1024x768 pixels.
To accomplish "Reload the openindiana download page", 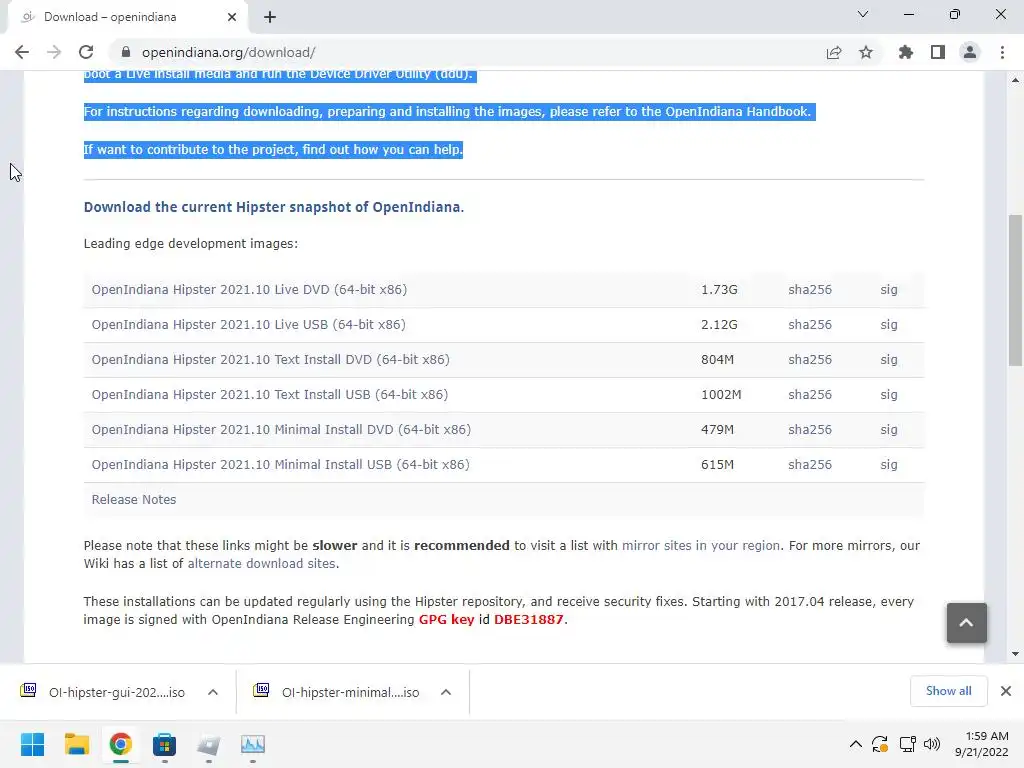I will 86,52.
